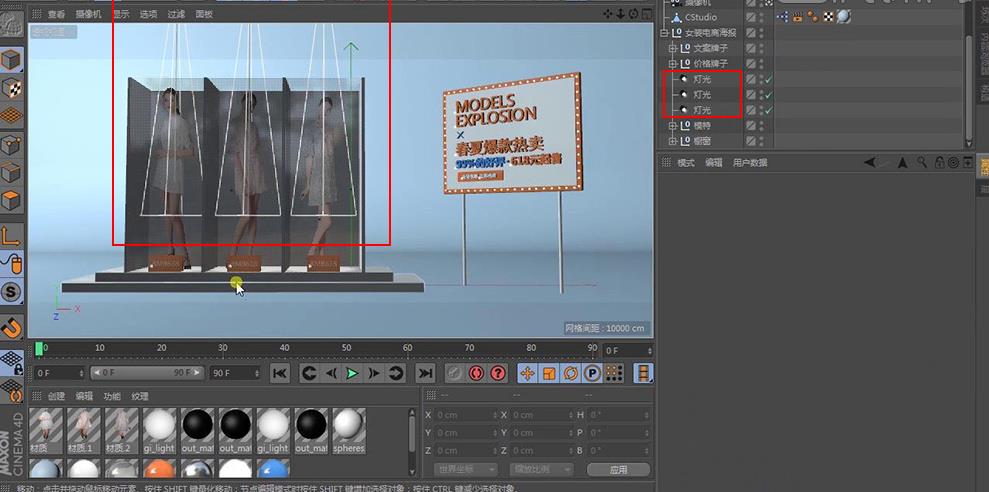Toggle the Enable Snap S icon
This screenshot has width=989, height=492.
(x=11, y=291)
